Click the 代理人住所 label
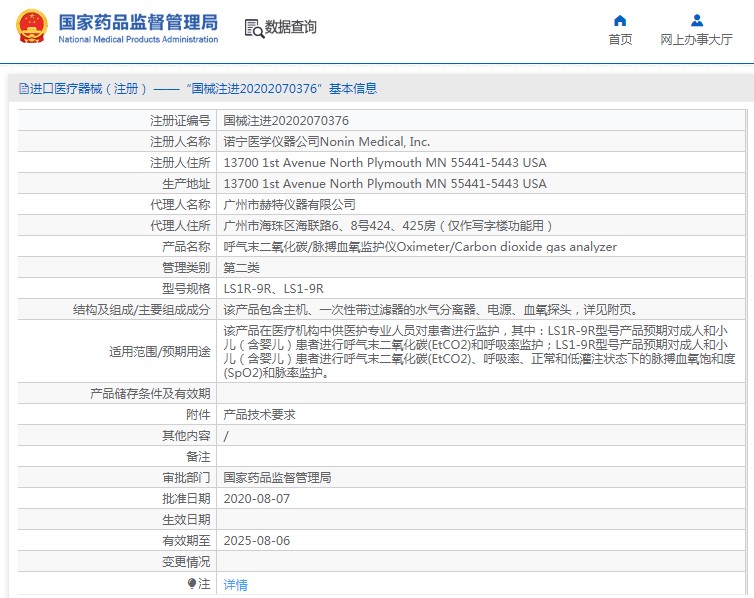754x598 pixels. [180, 225]
